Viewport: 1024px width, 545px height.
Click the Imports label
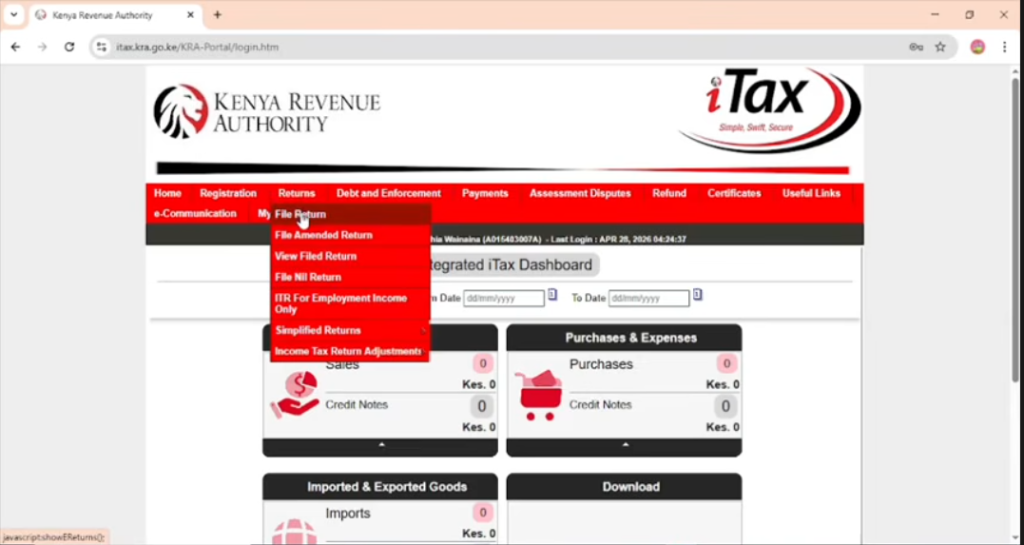[x=348, y=514]
